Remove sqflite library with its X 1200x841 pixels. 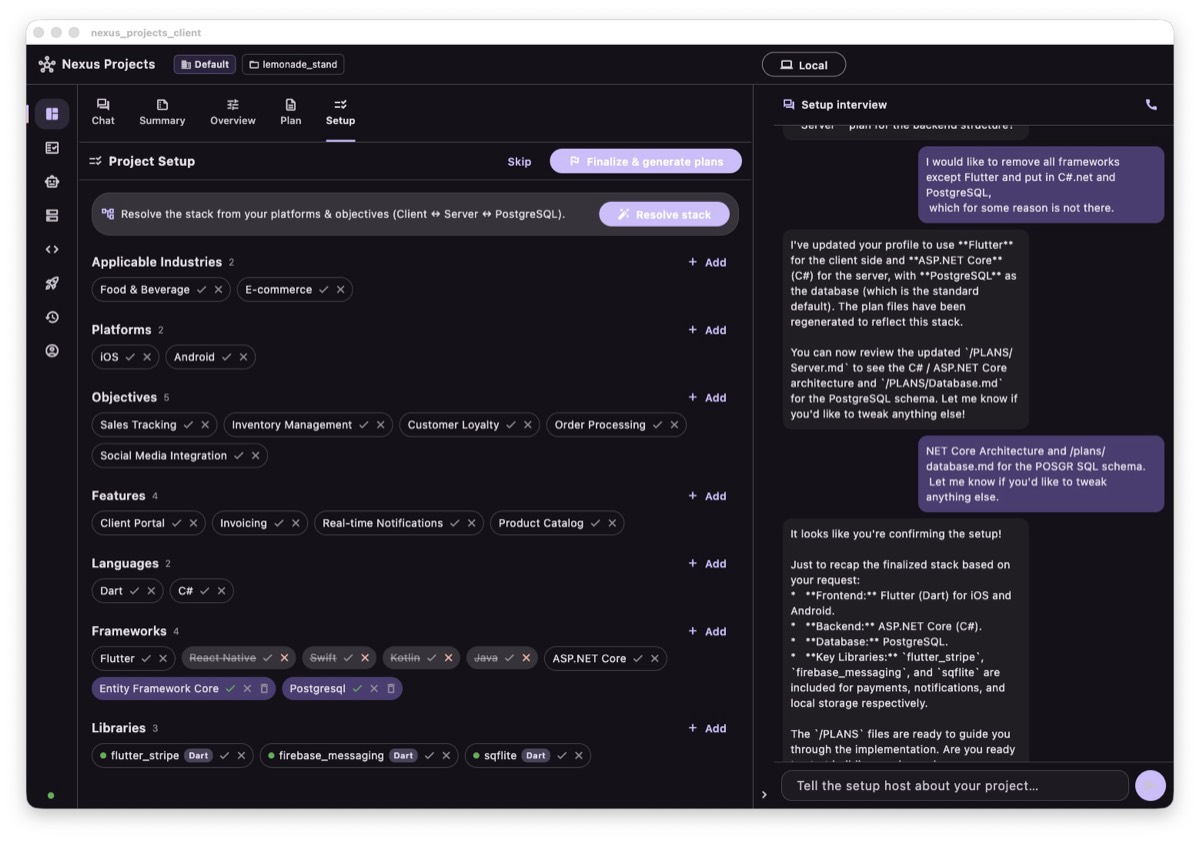578,756
